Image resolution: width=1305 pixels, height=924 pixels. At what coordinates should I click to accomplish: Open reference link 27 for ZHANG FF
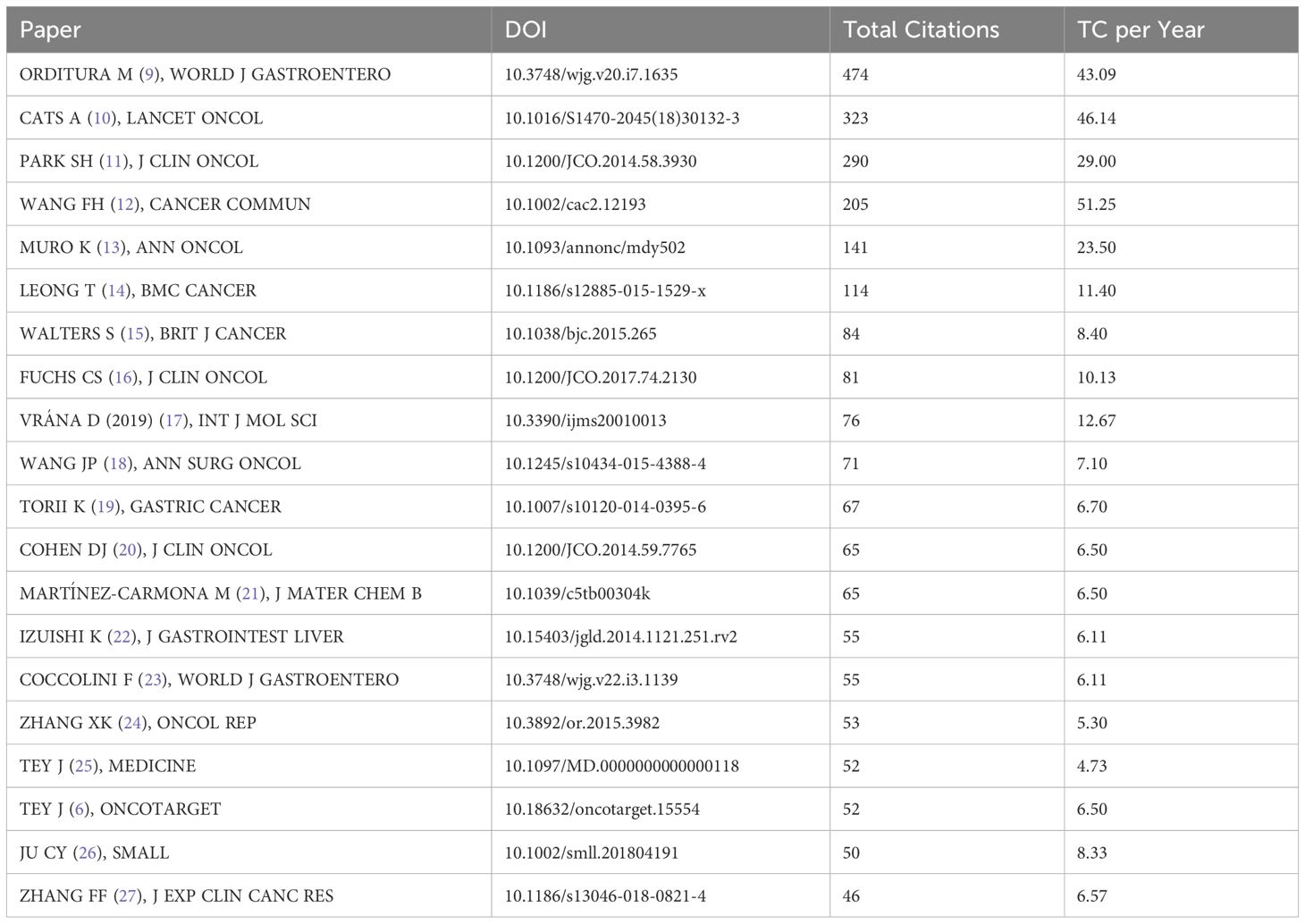(128, 895)
